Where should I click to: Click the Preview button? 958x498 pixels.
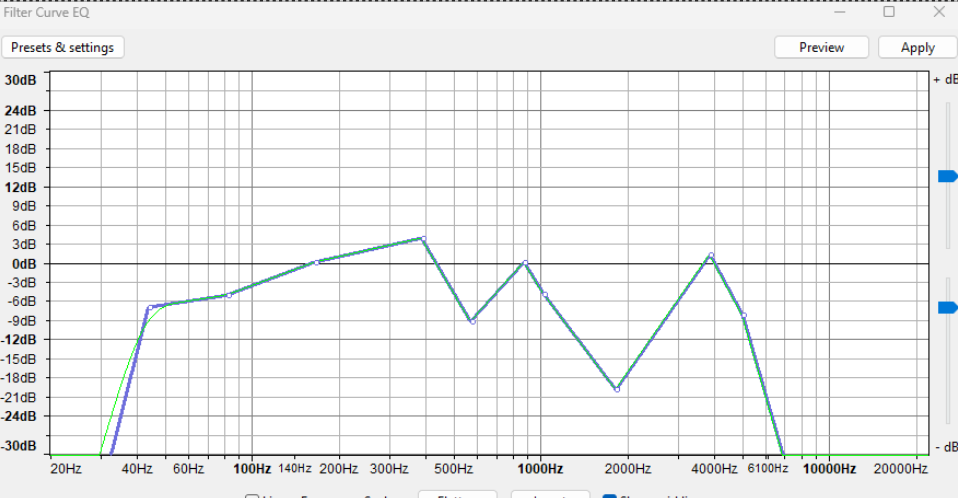point(821,48)
